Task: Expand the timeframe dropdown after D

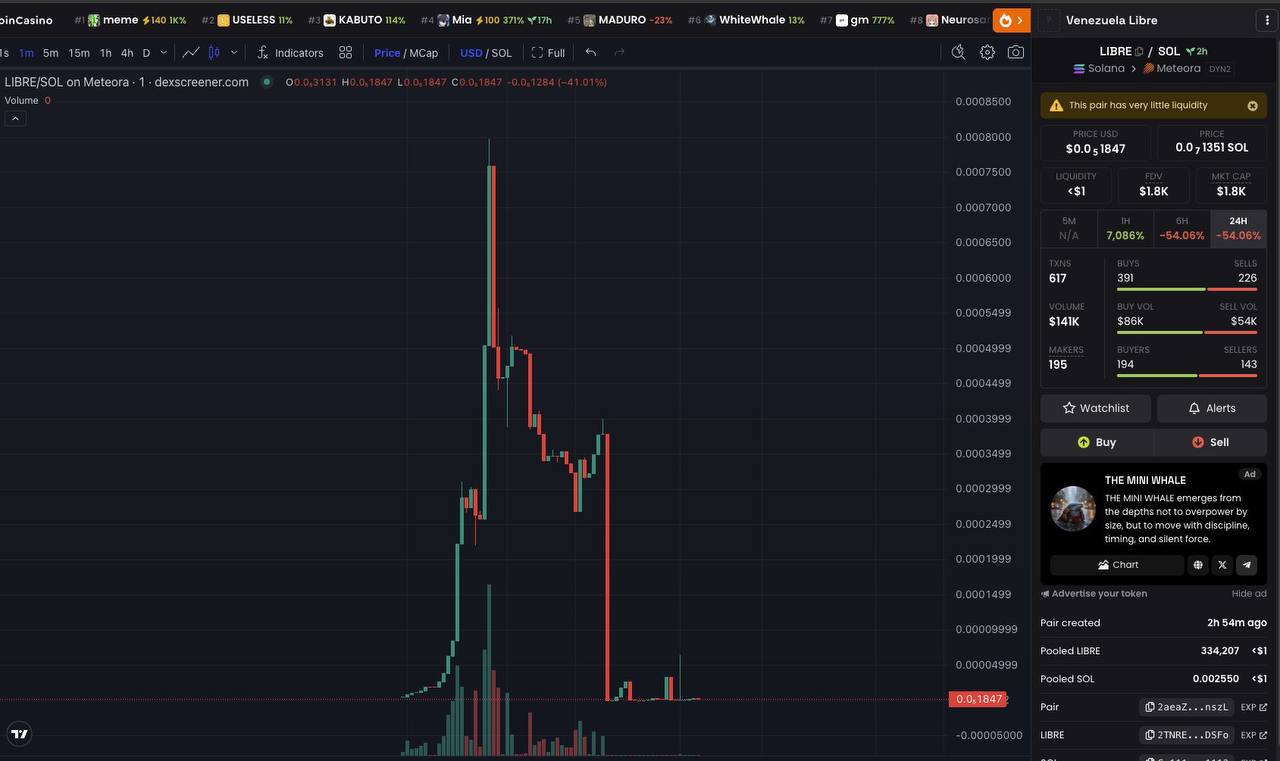Action: 163,53
